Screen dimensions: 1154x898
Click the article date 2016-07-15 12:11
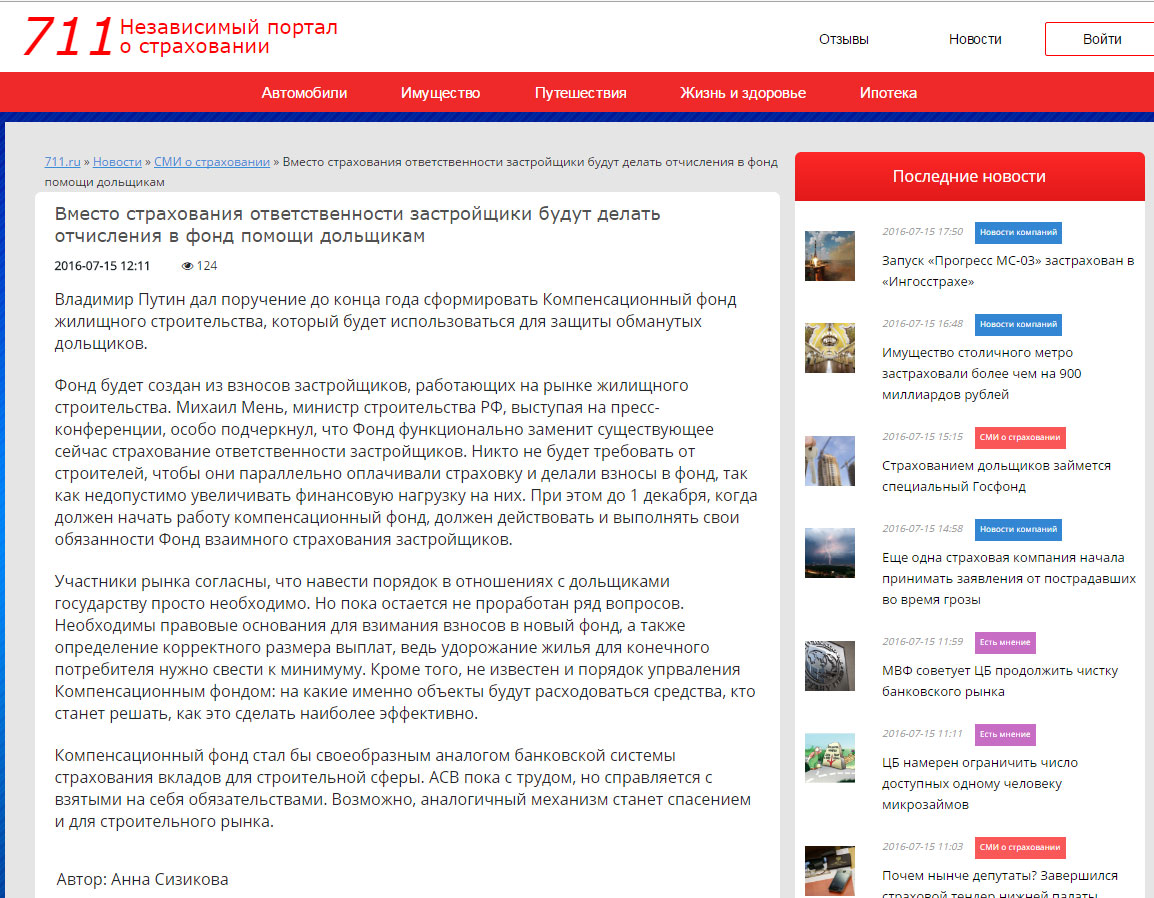[102, 266]
